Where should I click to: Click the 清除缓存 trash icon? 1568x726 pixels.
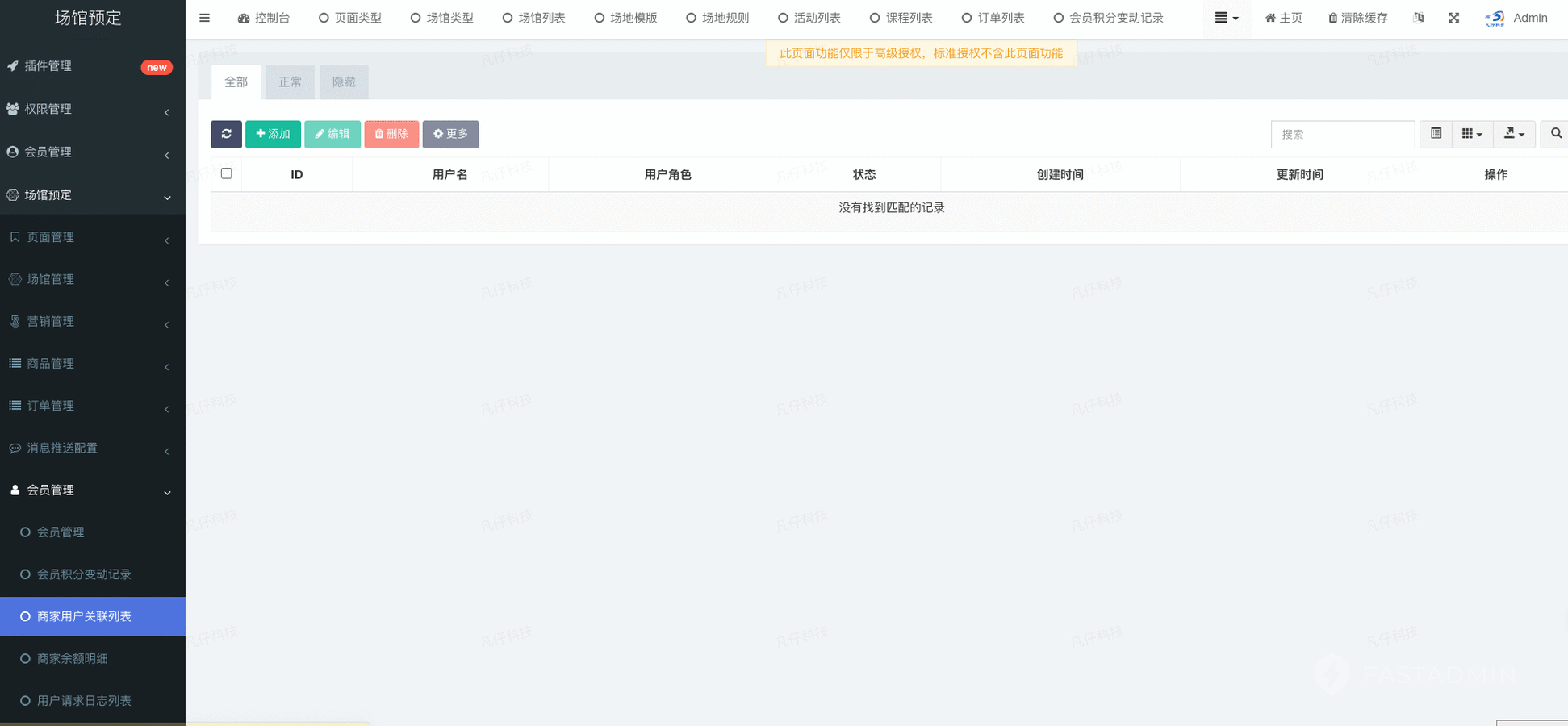(x=1332, y=18)
